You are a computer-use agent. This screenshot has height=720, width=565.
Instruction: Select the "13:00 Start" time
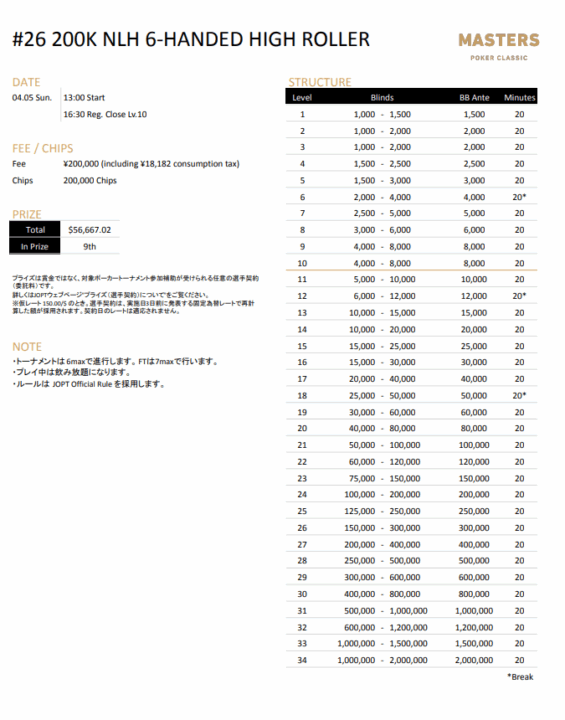84,98
